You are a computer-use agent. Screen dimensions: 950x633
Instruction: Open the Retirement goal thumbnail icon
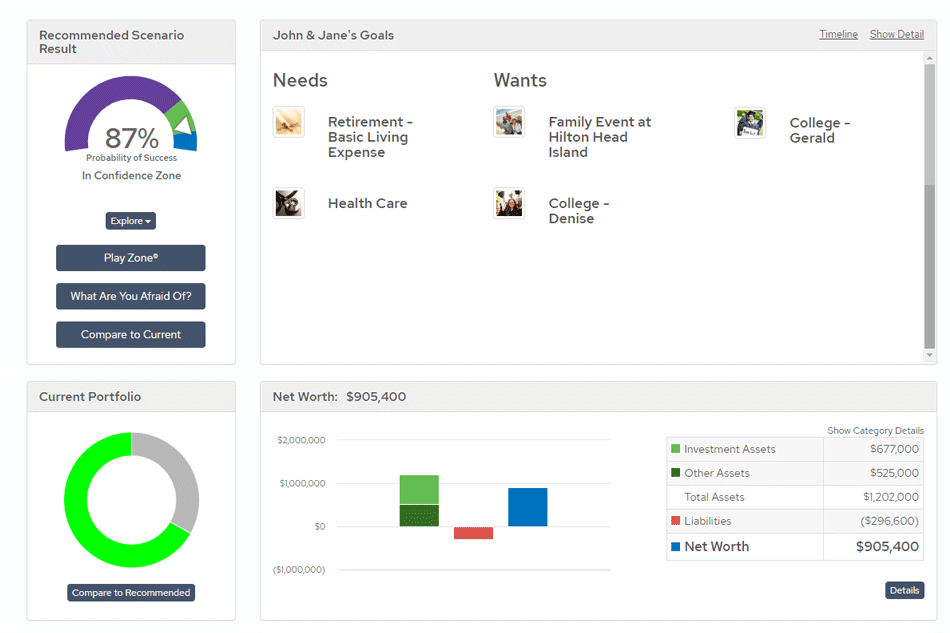(x=288, y=122)
